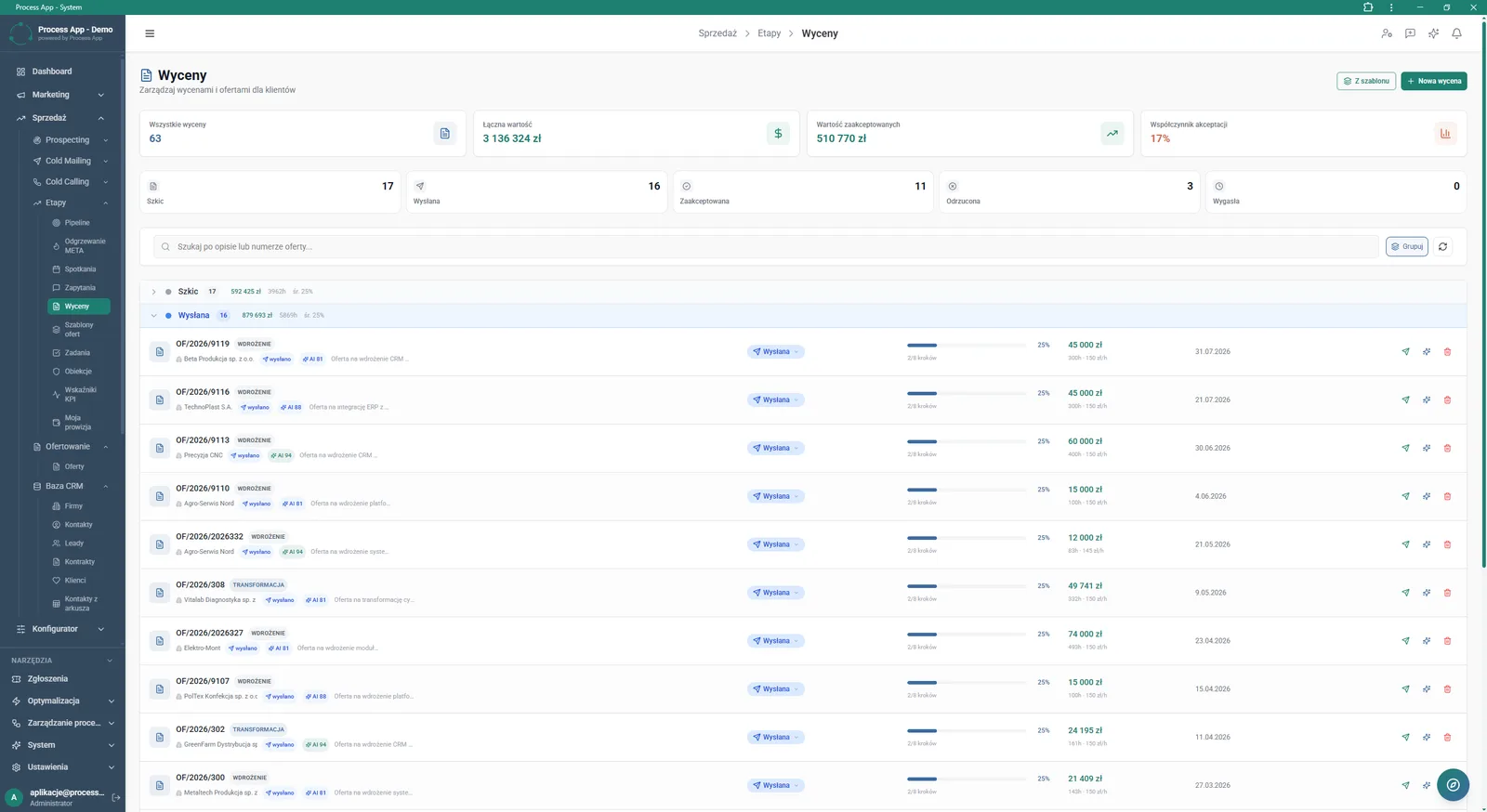Open status dropdown for offer OF/2026/308
Image resolution: width=1487 pixels, height=812 pixels.
pos(776,593)
